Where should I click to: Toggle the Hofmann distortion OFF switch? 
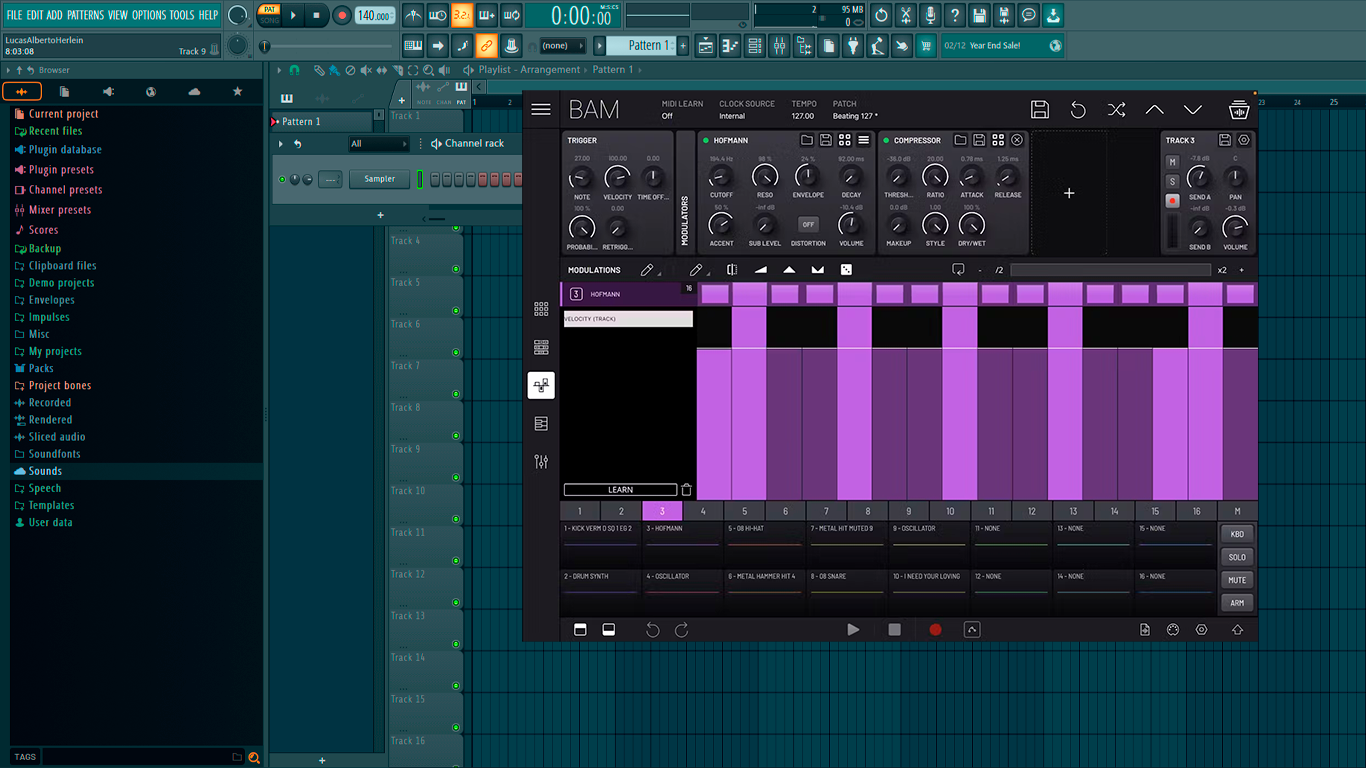tap(808, 224)
